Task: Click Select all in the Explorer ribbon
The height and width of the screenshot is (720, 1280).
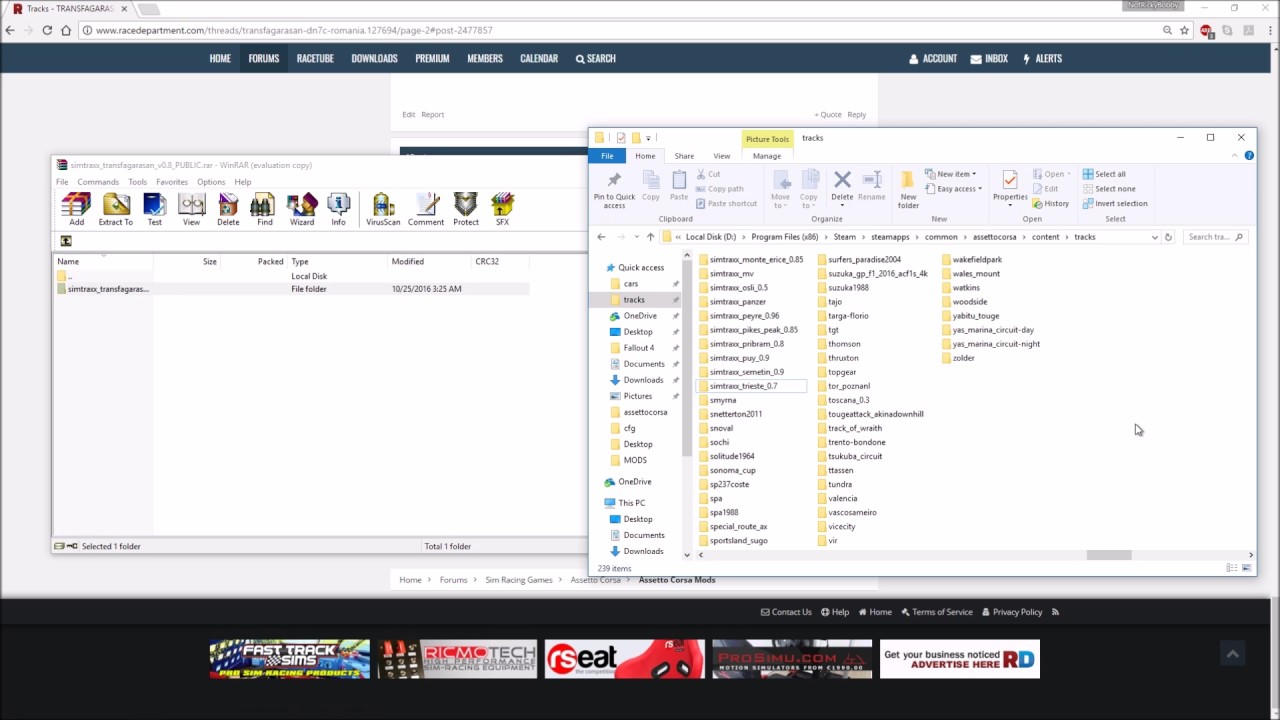Action: point(1104,174)
